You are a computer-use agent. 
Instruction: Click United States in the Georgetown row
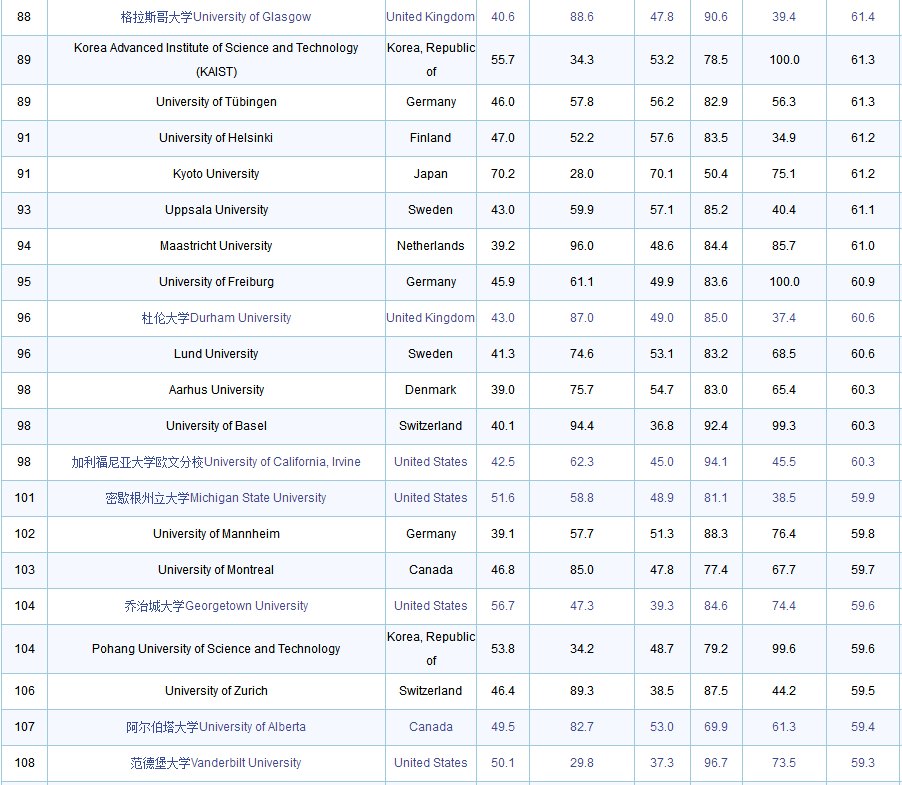[x=431, y=606]
